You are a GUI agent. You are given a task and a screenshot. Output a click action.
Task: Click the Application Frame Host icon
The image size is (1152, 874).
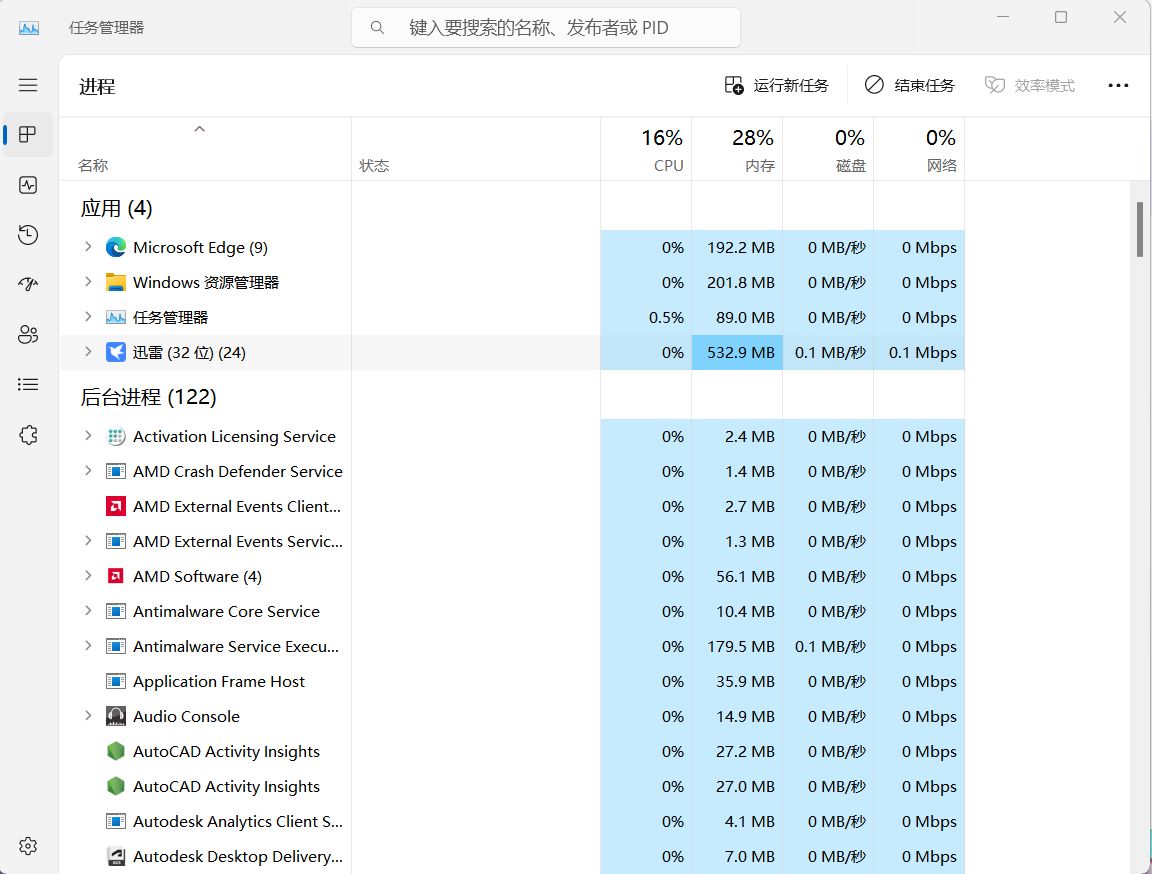point(115,682)
